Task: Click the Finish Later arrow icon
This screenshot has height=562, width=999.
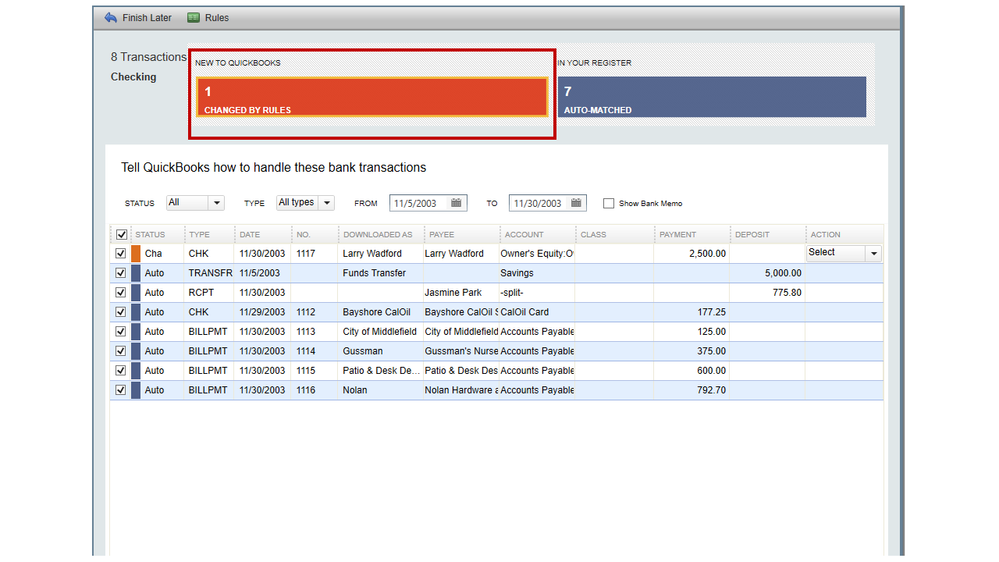Action: 111,18
